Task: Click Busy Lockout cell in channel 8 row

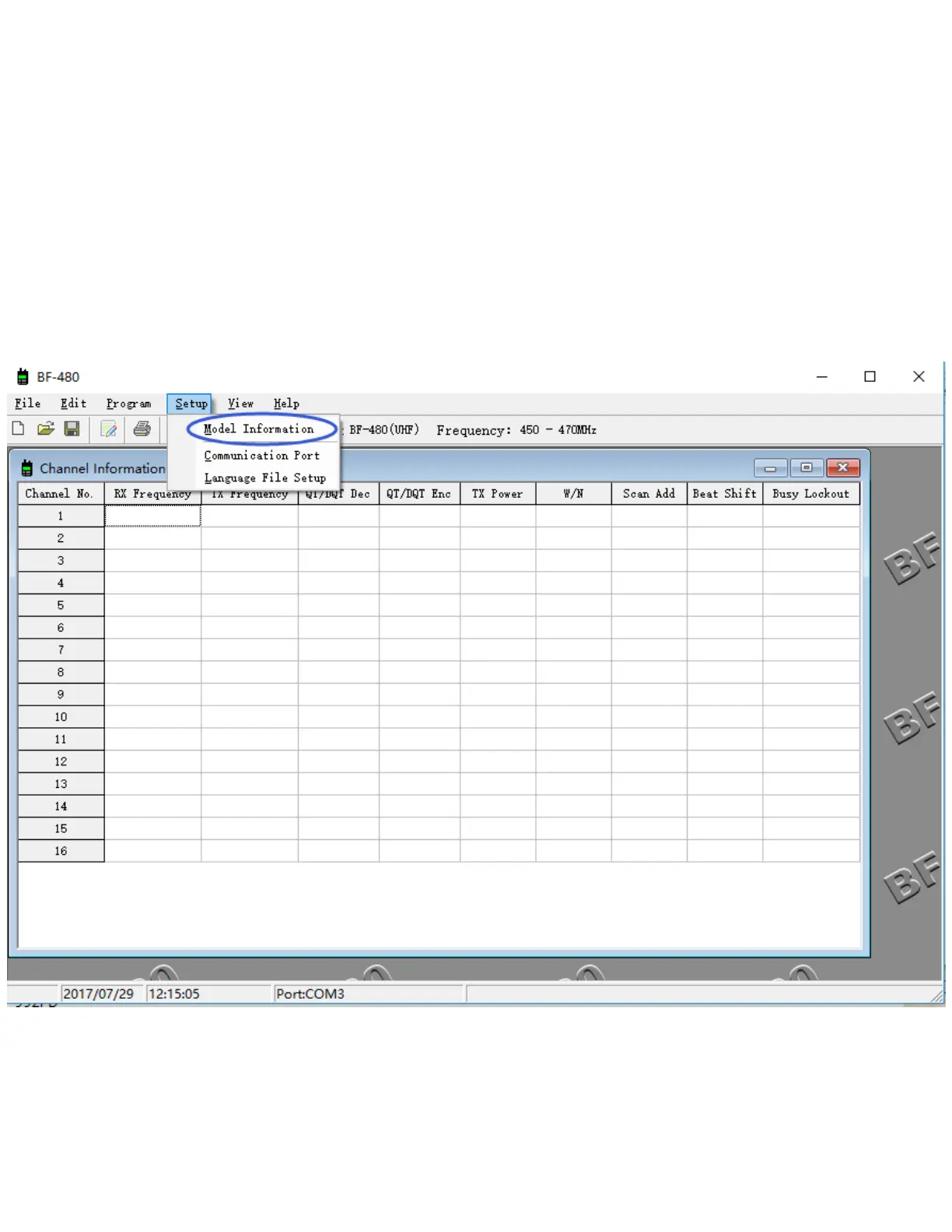Action: pyautogui.click(x=811, y=672)
